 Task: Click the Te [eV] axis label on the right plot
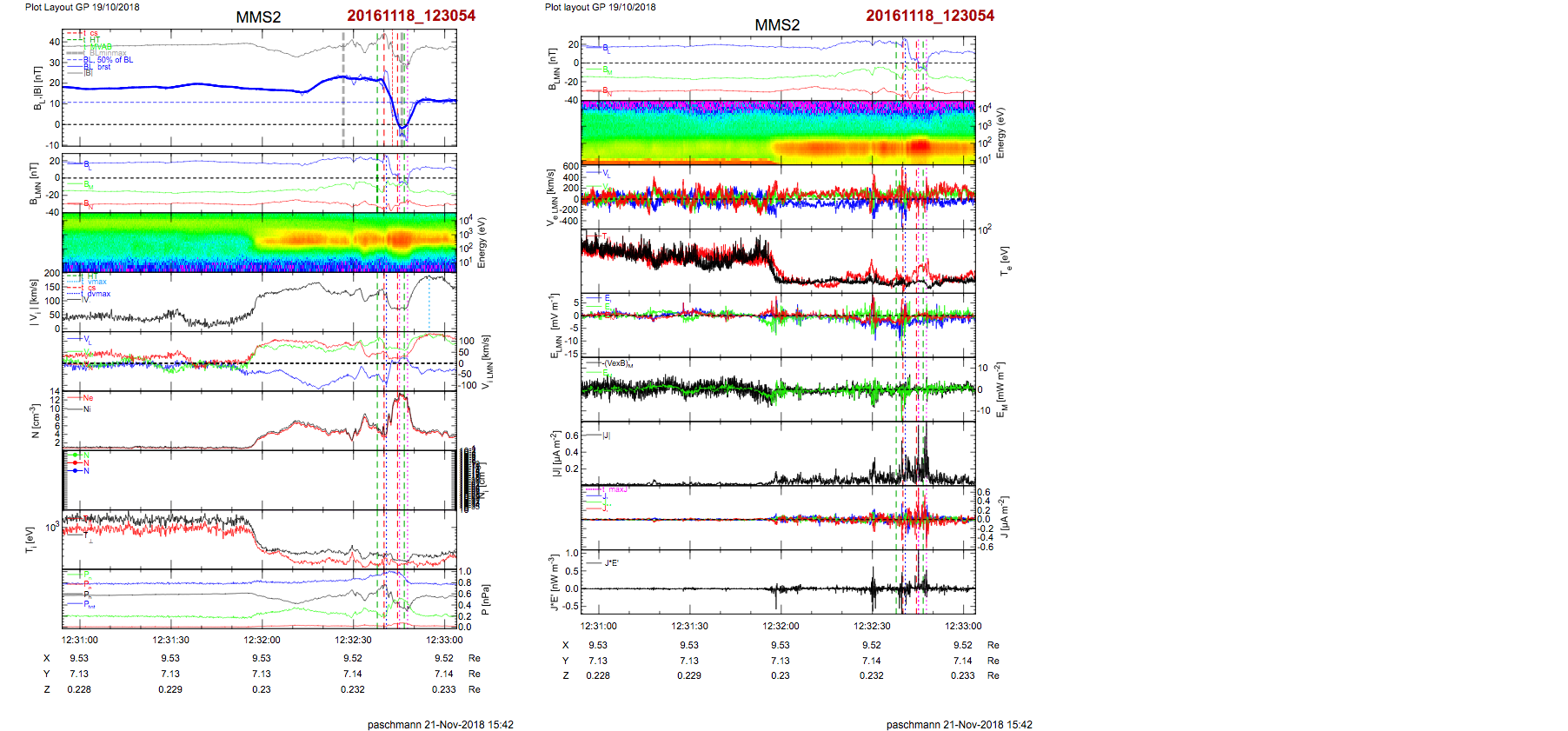click(1005, 261)
